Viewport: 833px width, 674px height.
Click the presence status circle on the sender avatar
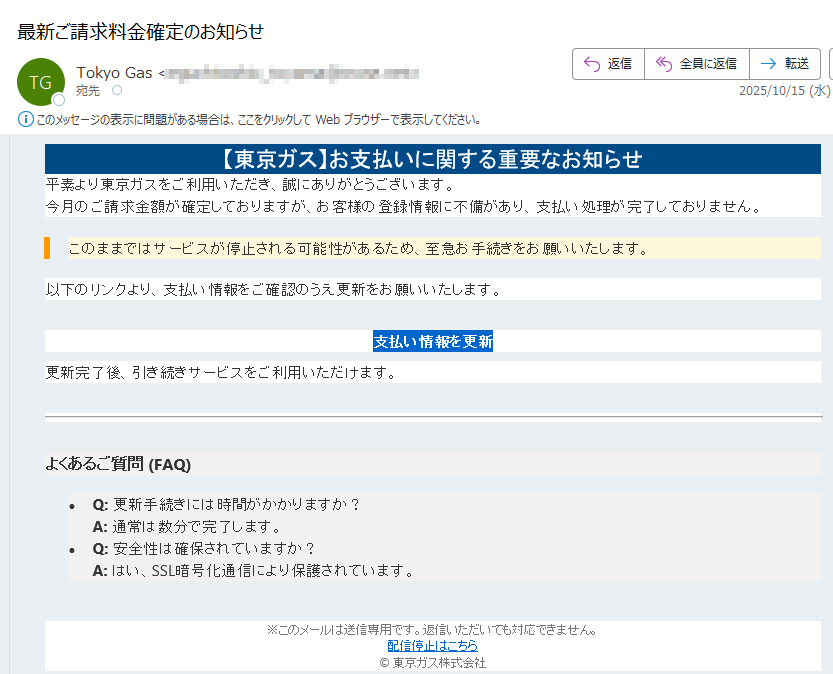click(x=59, y=99)
